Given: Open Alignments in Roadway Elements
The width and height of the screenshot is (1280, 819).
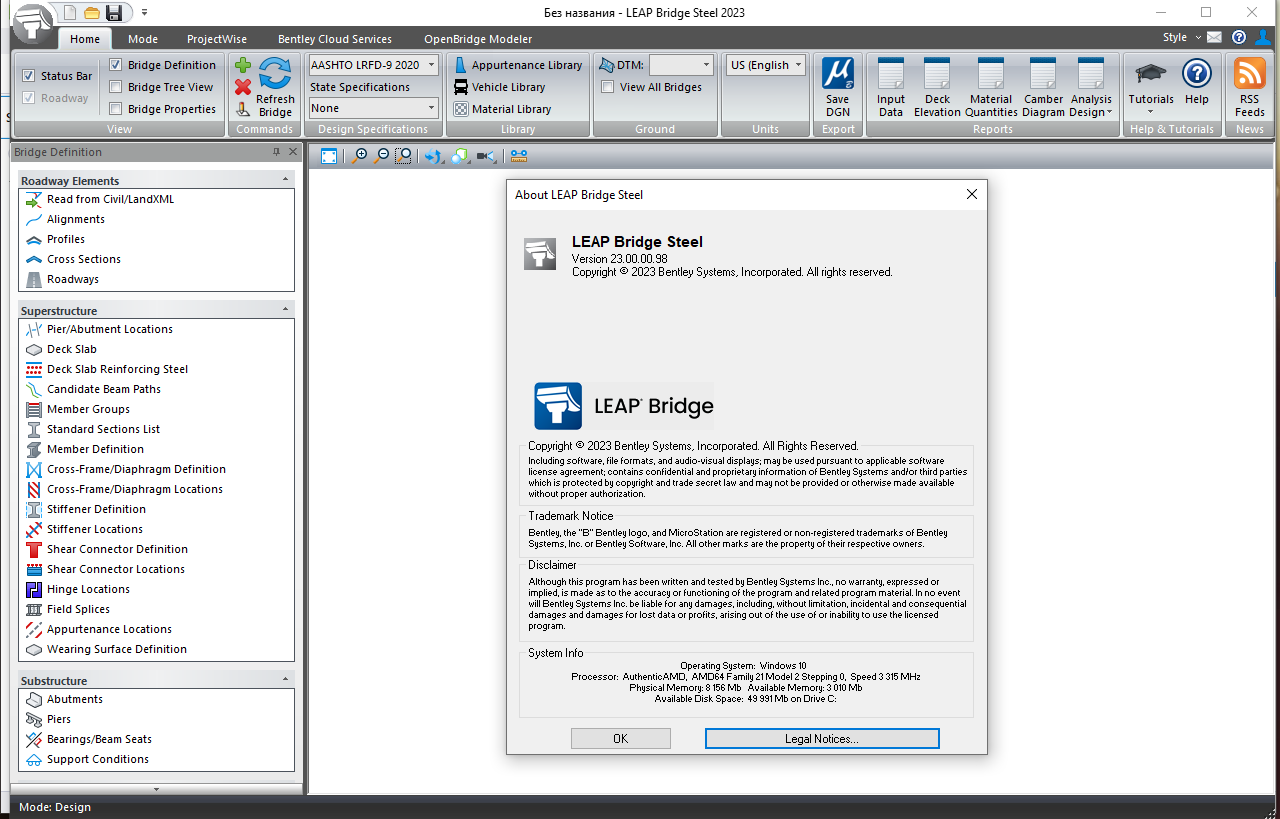Looking at the screenshot, I should (x=76, y=219).
